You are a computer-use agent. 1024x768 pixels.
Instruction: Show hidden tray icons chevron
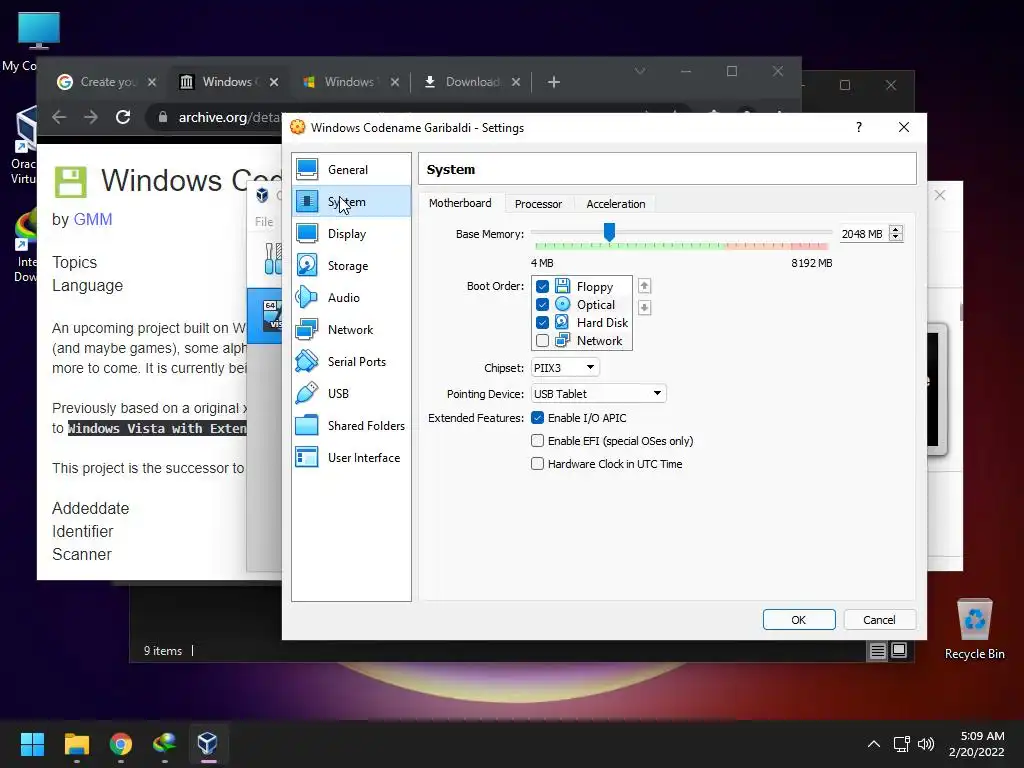[x=874, y=744]
